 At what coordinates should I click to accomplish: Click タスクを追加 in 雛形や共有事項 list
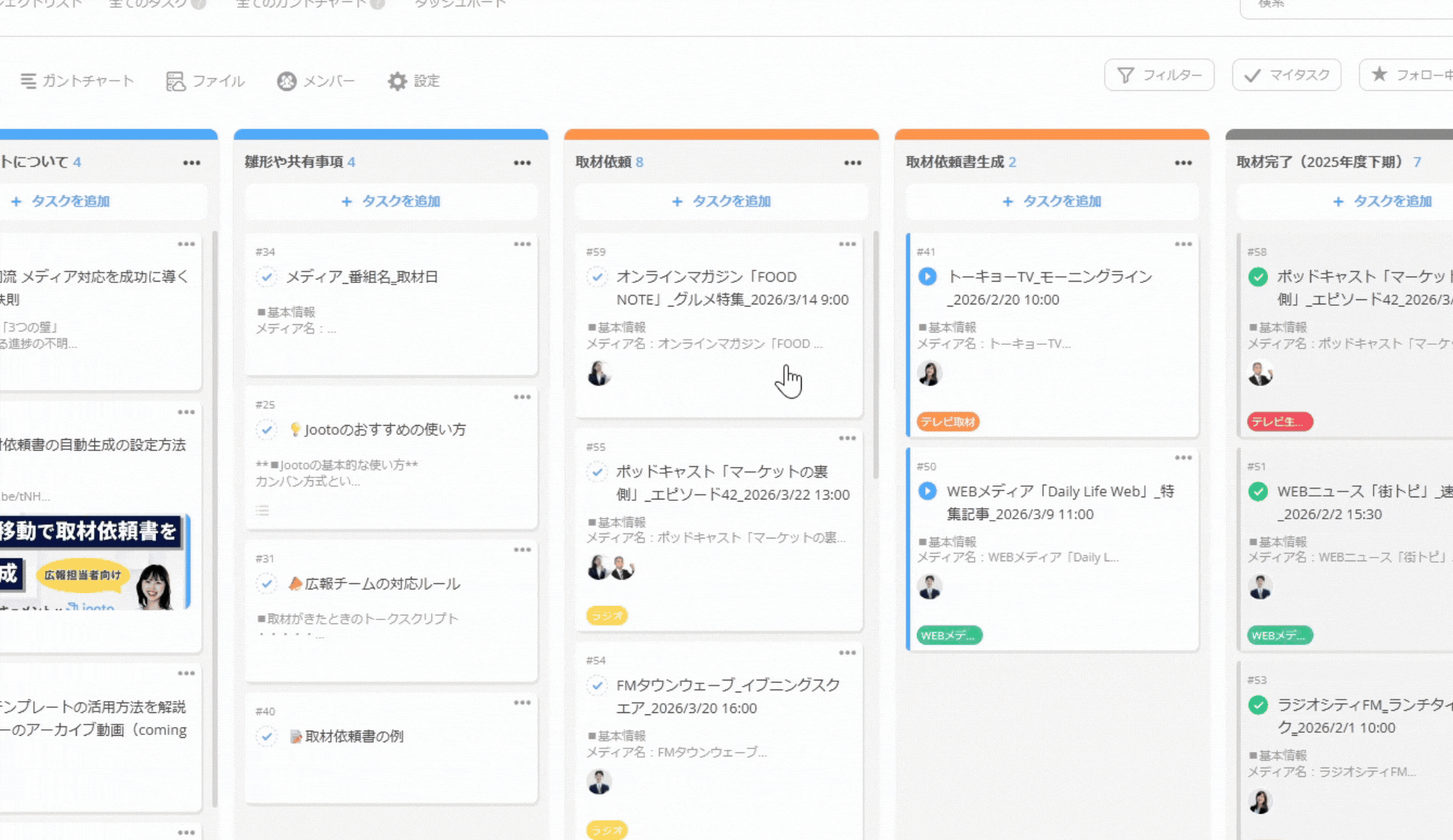[x=391, y=201]
